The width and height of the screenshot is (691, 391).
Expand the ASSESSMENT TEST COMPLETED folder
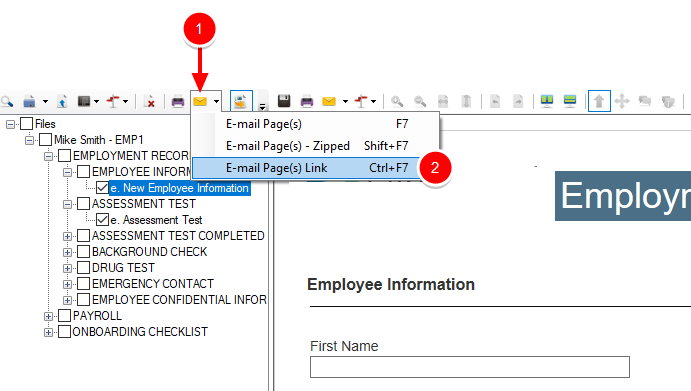[x=67, y=236]
